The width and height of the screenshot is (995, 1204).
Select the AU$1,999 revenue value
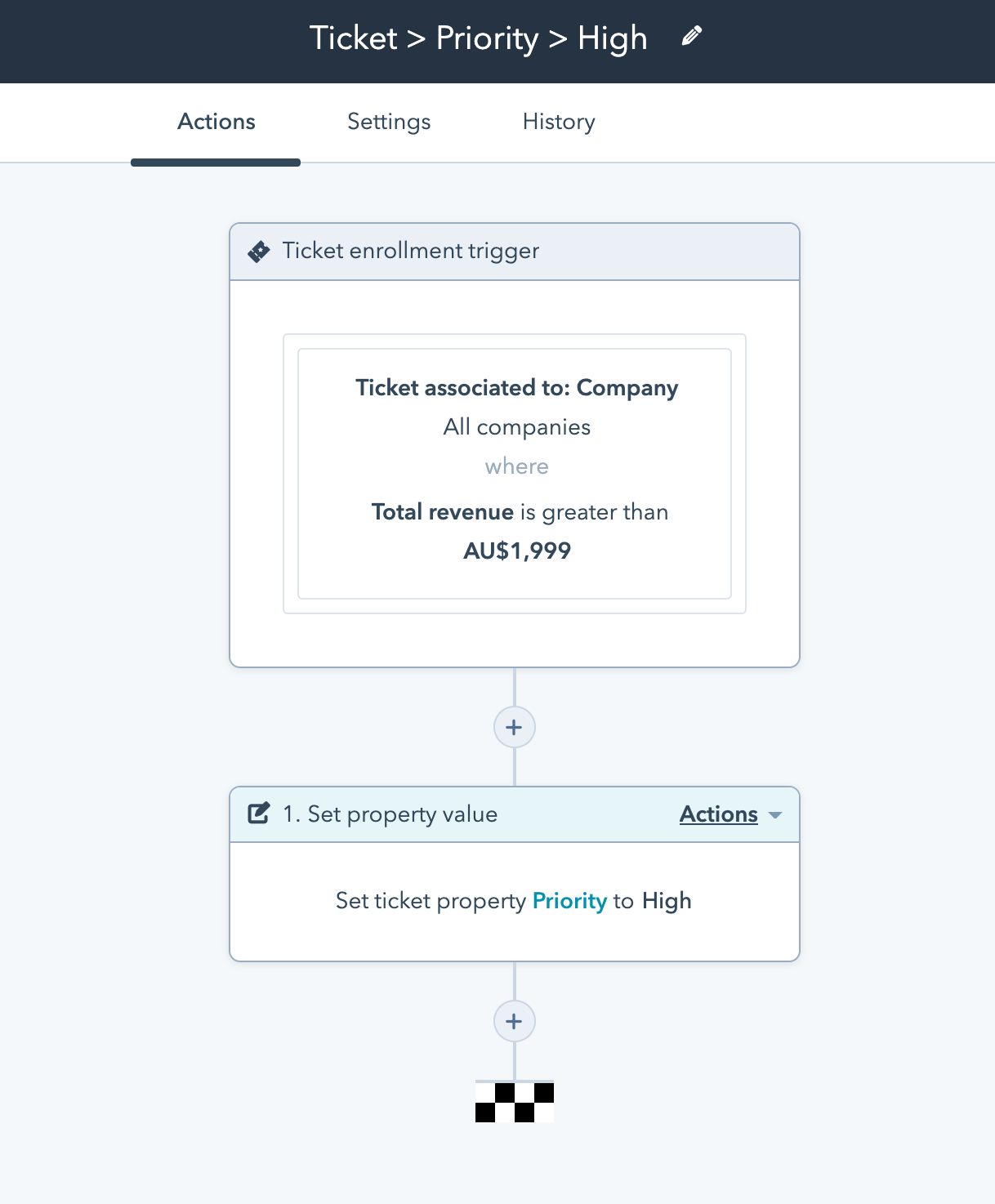[x=517, y=551]
